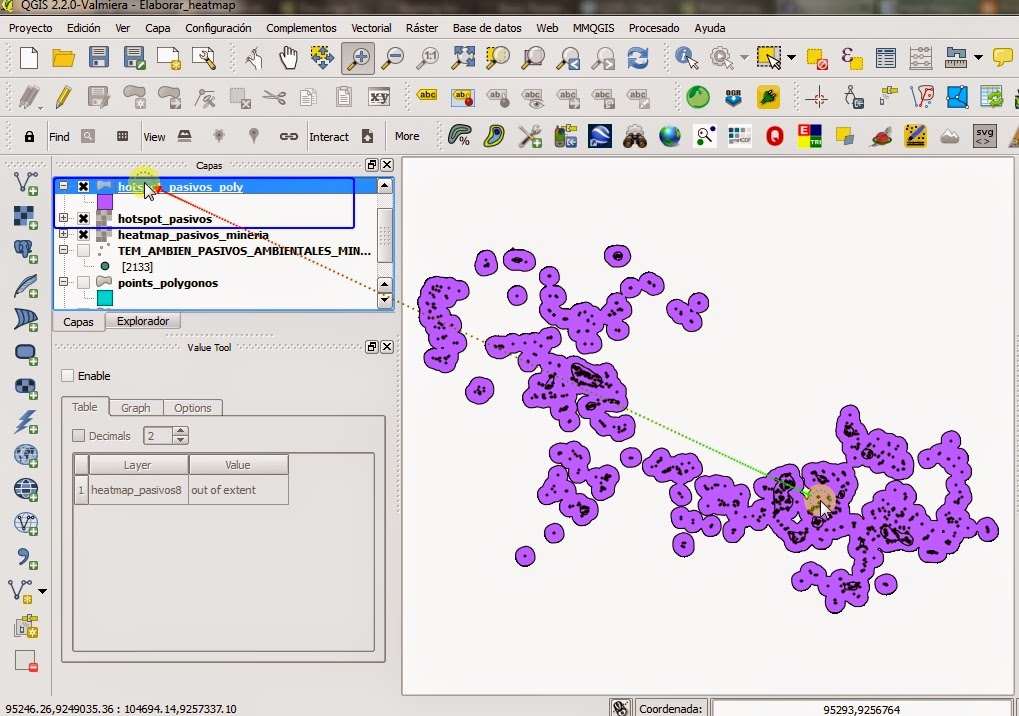Collapse the points_polygonos layer tree
Image resolution: width=1019 pixels, height=716 pixels.
(63, 282)
